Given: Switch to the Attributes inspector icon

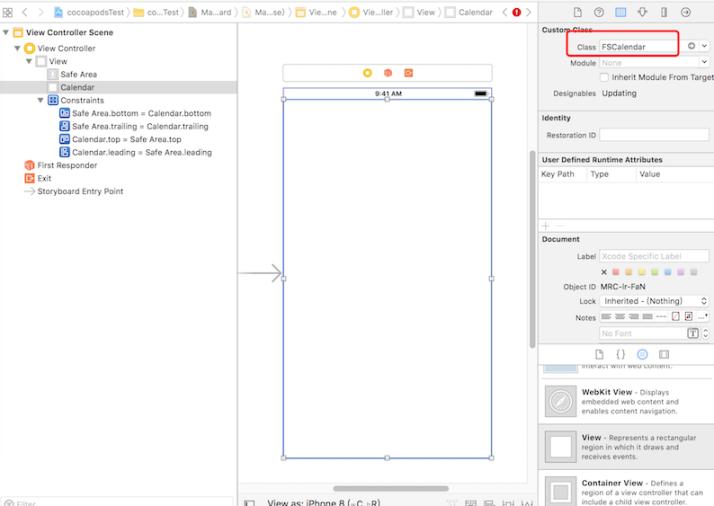Looking at the screenshot, I should [642, 12].
